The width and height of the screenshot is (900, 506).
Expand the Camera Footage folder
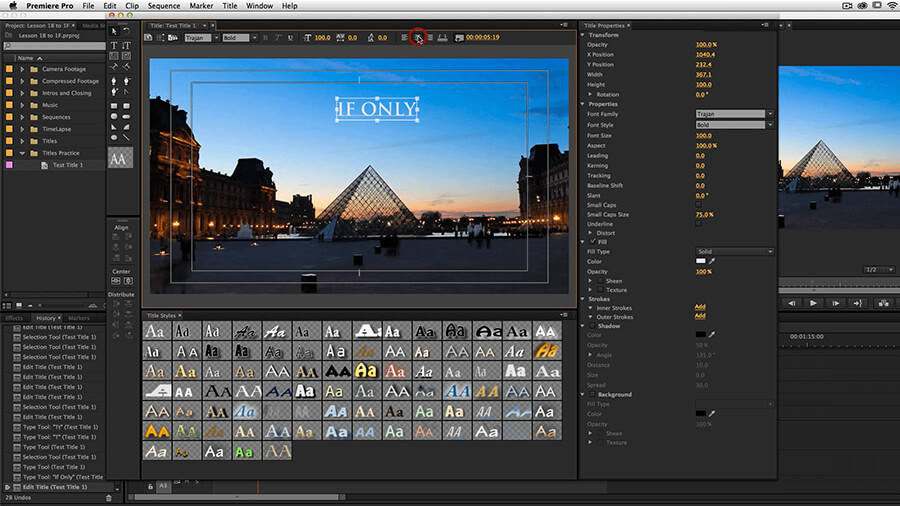[23, 69]
